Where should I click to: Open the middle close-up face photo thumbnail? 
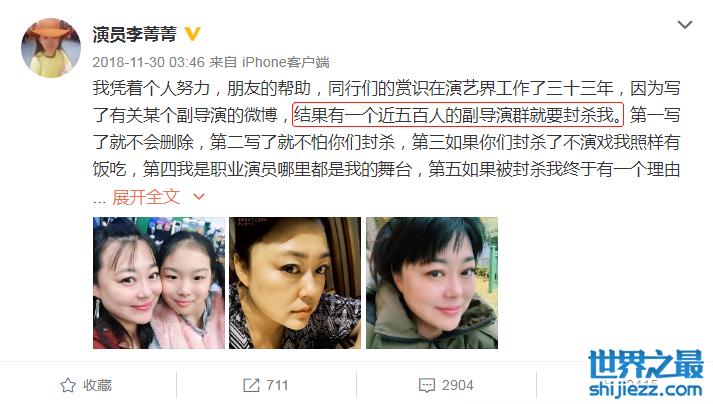coord(295,283)
